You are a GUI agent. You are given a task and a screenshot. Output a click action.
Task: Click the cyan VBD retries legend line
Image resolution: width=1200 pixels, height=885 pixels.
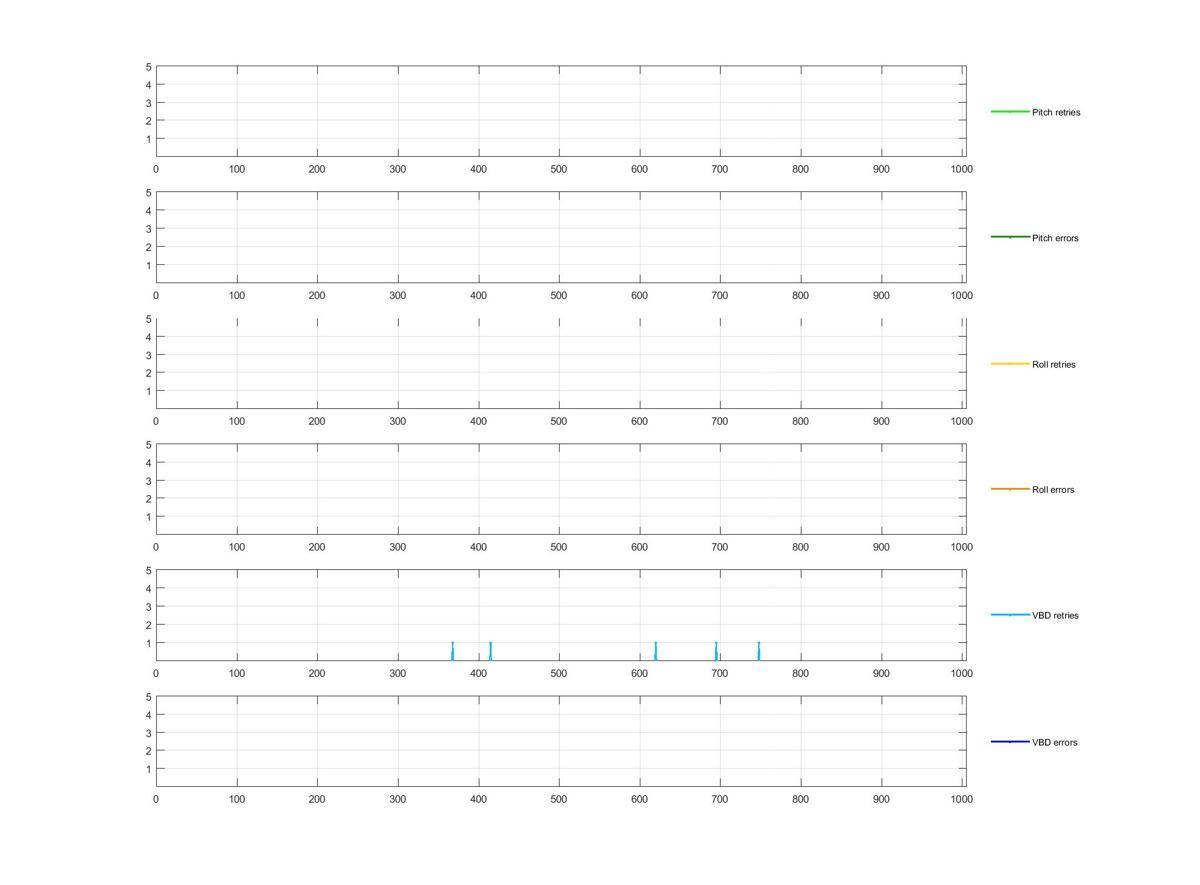tap(1010, 615)
